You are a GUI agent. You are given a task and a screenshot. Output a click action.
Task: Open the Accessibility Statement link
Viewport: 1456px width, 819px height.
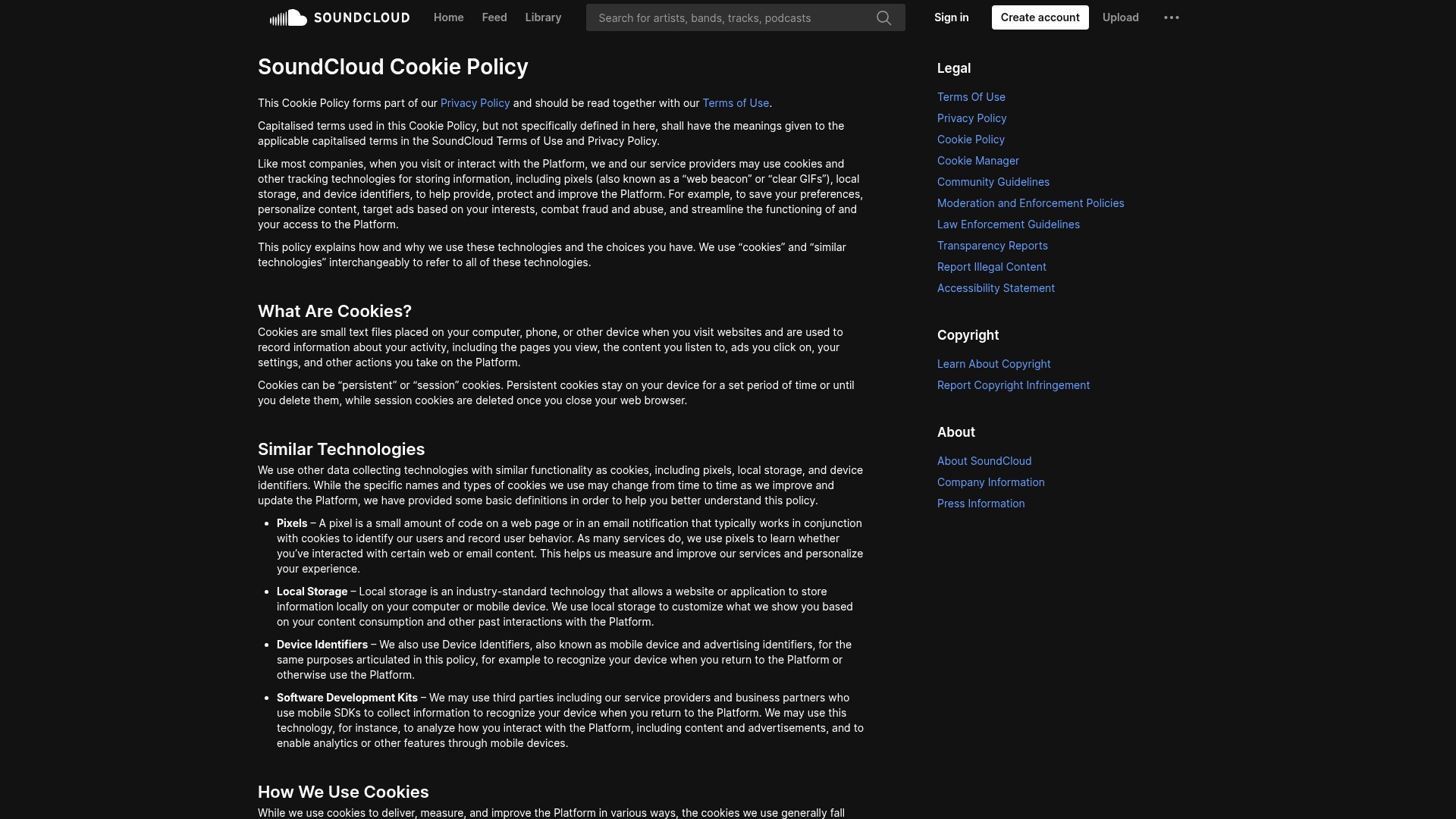point(996,288)
